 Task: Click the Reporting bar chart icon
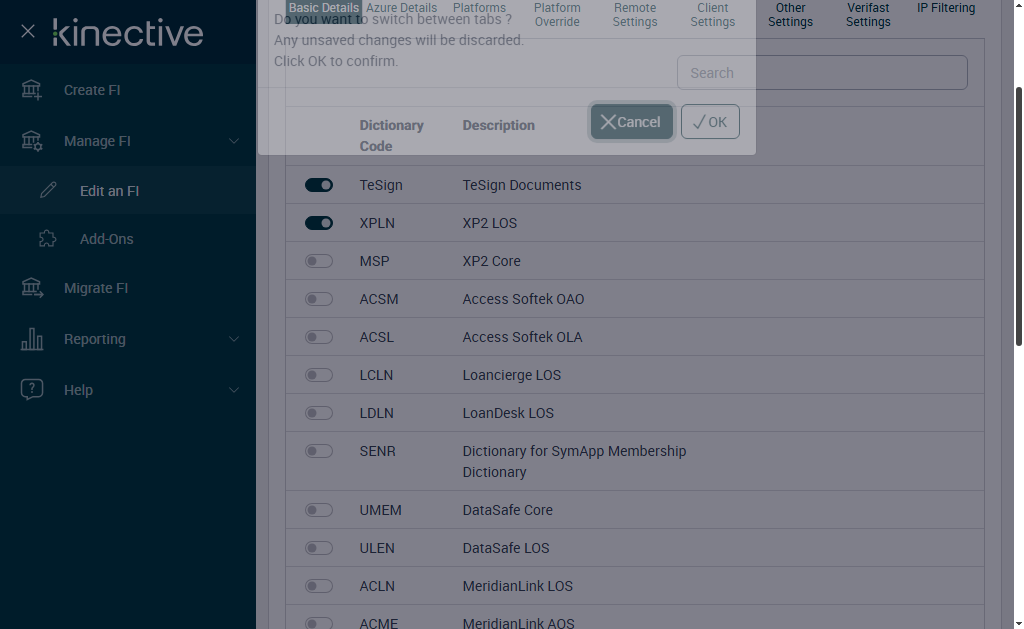(x=31, y=339)
